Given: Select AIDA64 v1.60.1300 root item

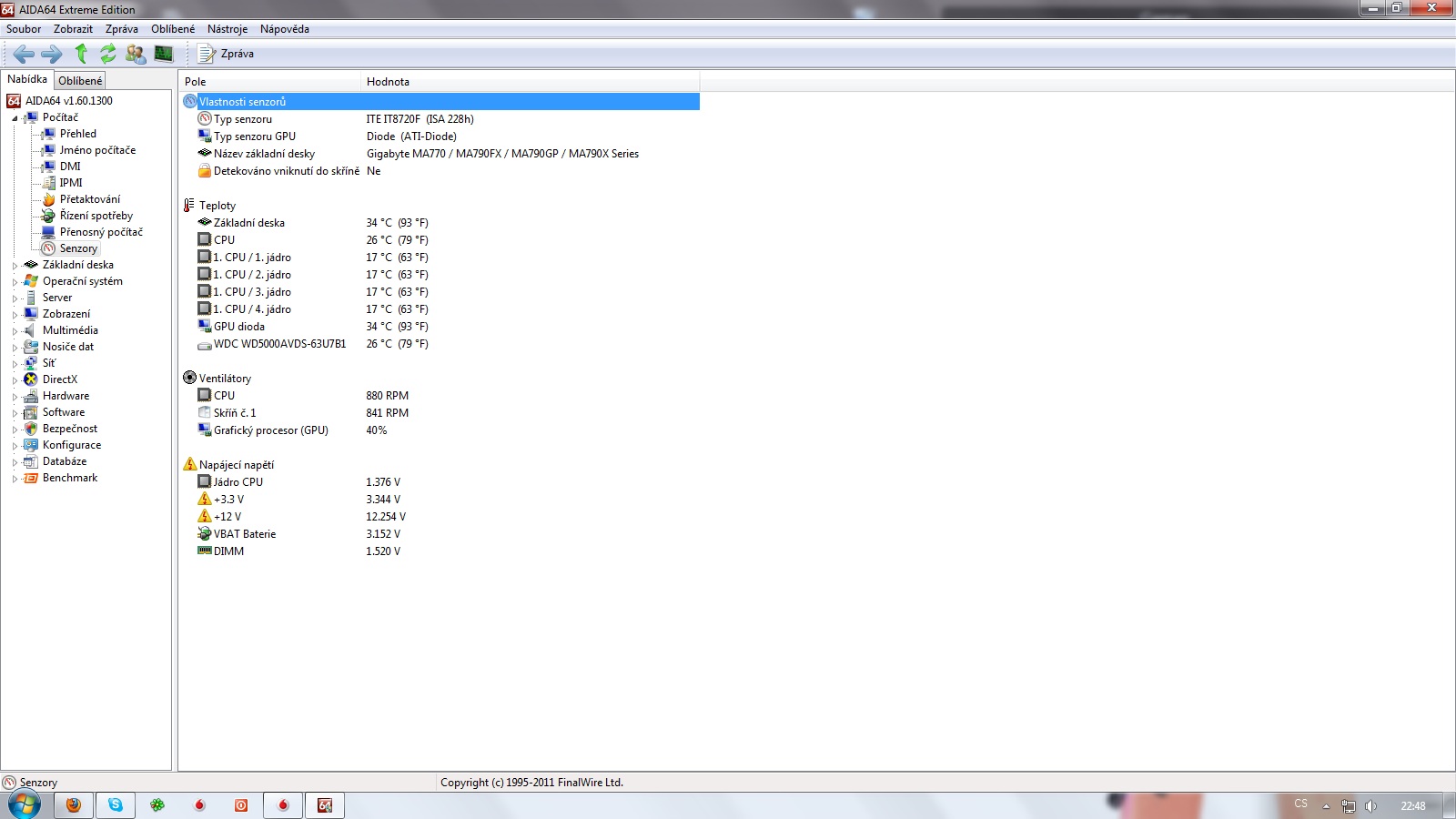Looking at the screenshot, I should 68,101.
